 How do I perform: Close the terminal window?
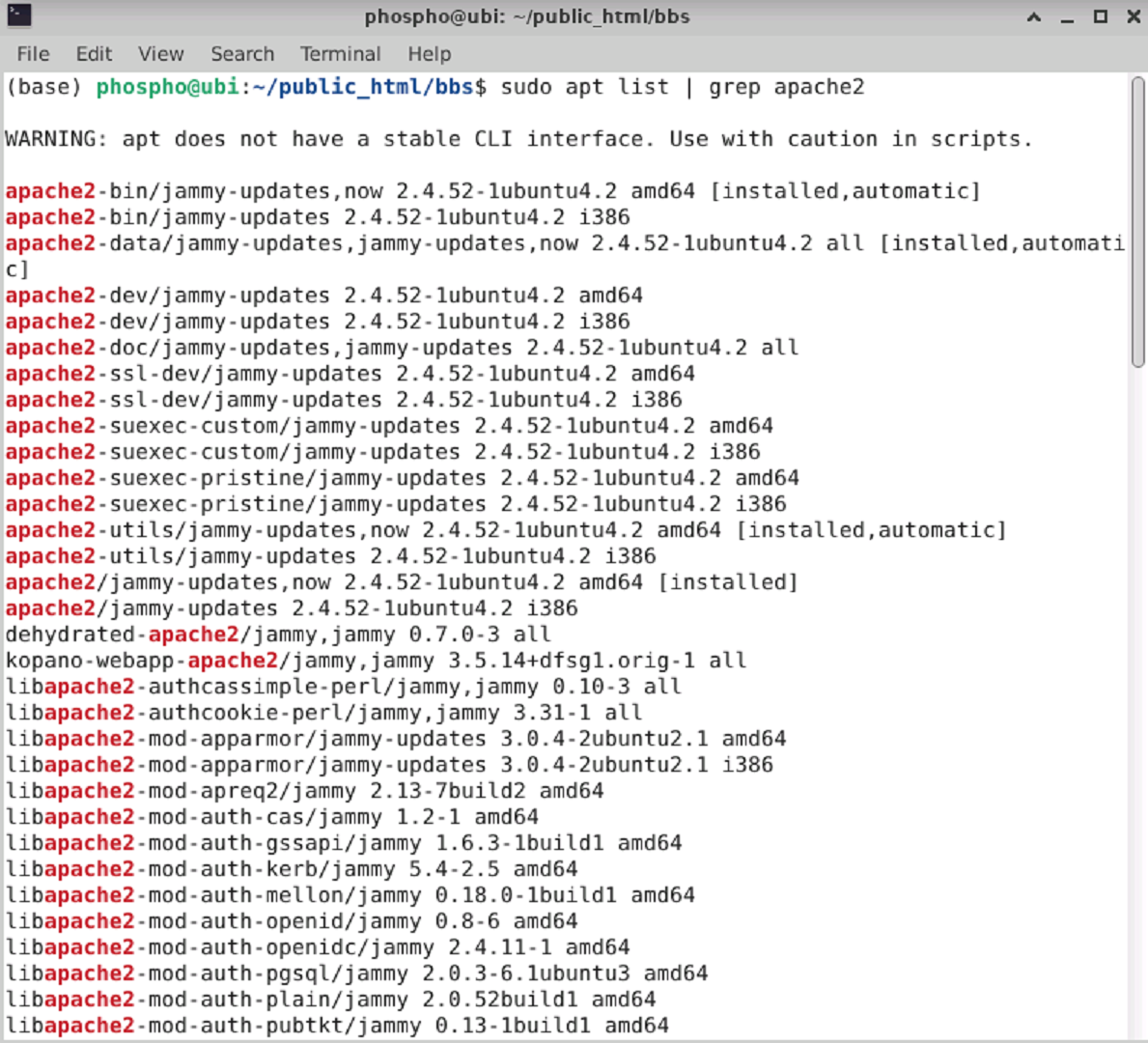[x=1134, y=16]
